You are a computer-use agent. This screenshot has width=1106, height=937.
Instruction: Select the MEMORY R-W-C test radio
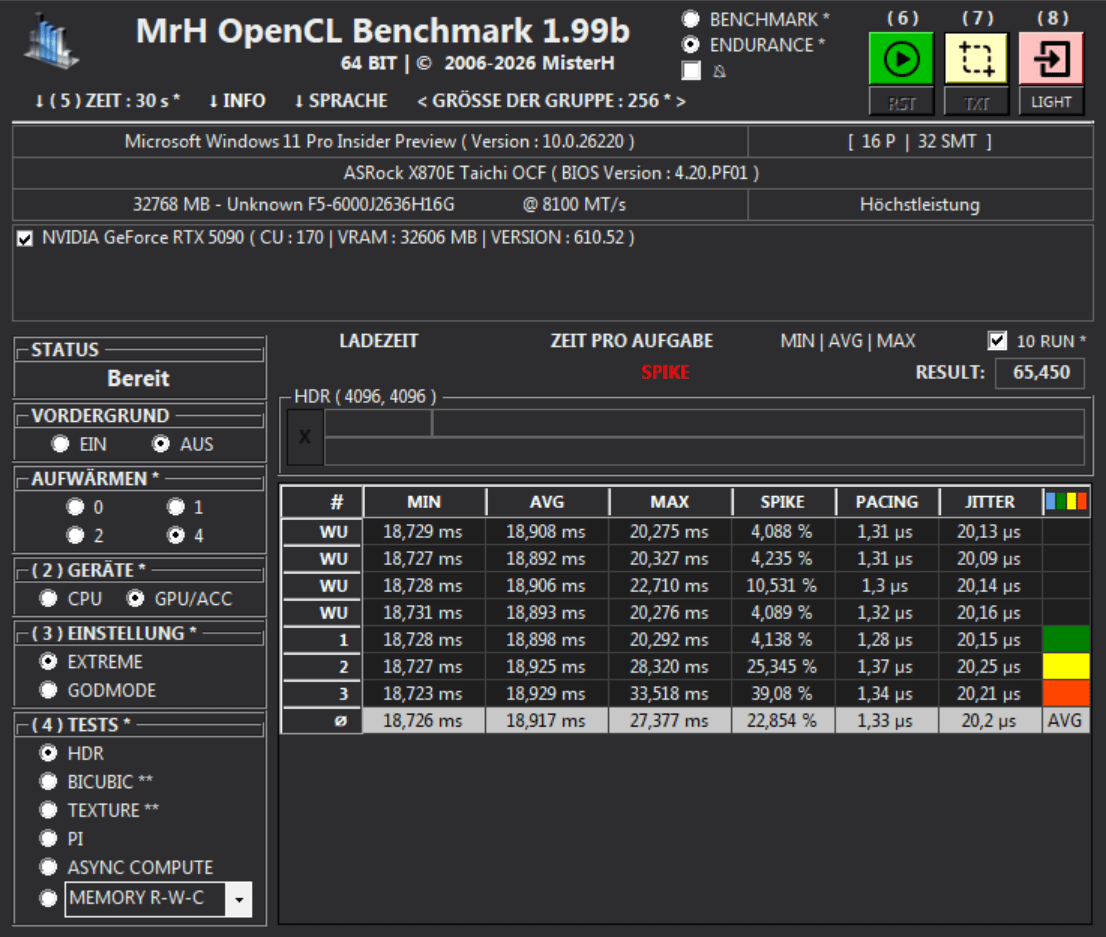tap(49, 898)
